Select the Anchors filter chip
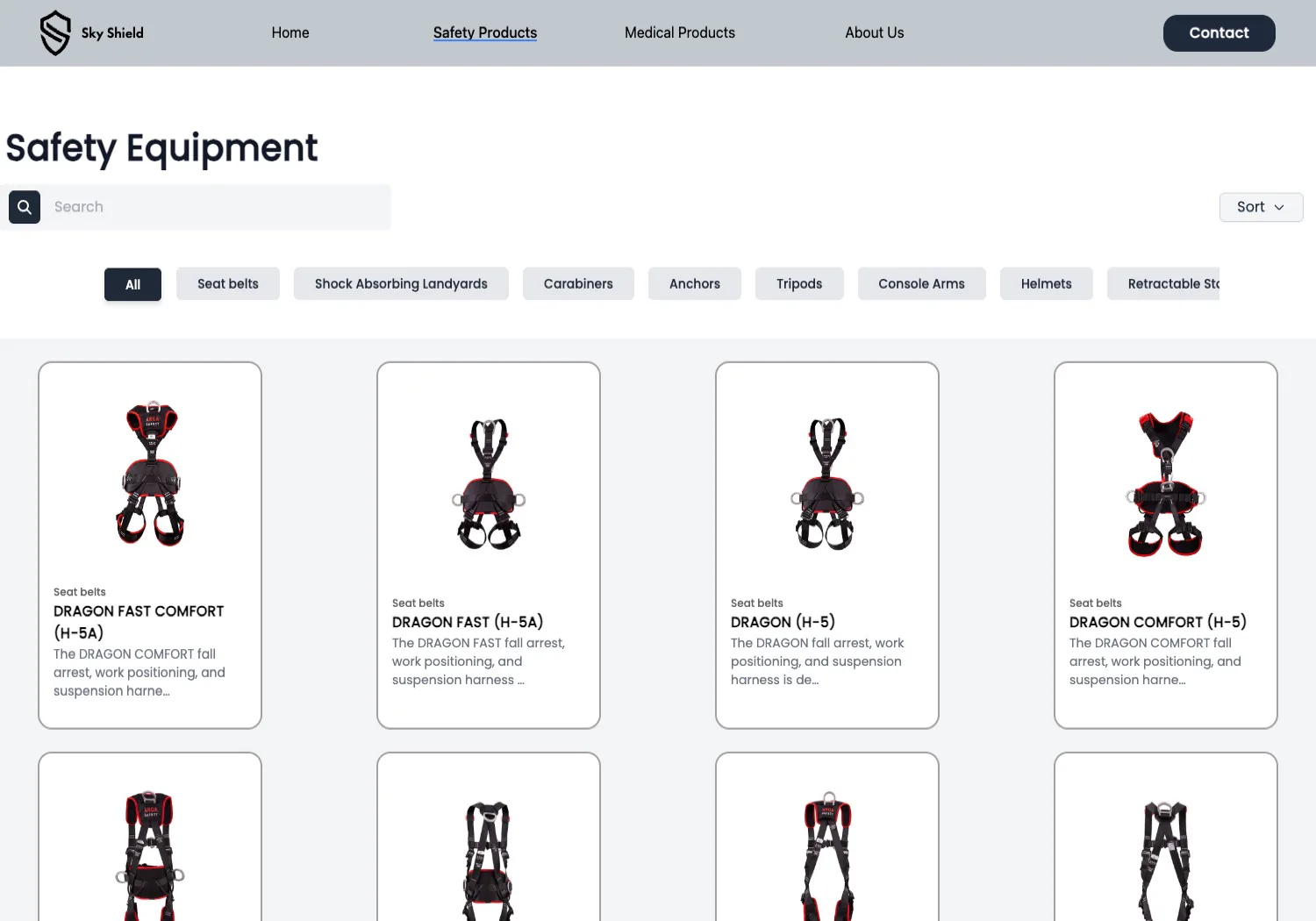 pyautogui.click(x=695, y=283)
